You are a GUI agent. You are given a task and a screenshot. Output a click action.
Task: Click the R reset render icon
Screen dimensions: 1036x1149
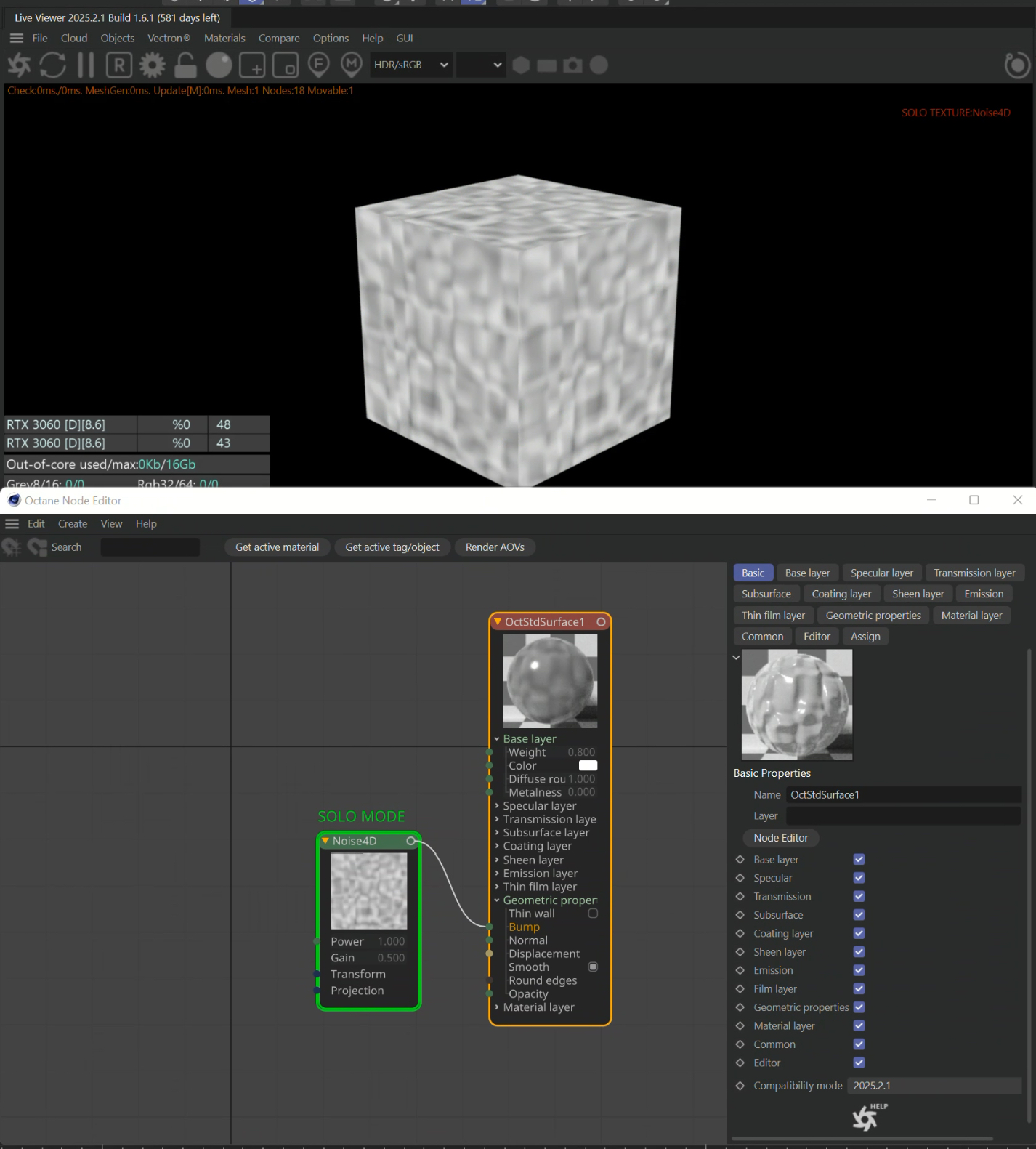click(119, 65)
